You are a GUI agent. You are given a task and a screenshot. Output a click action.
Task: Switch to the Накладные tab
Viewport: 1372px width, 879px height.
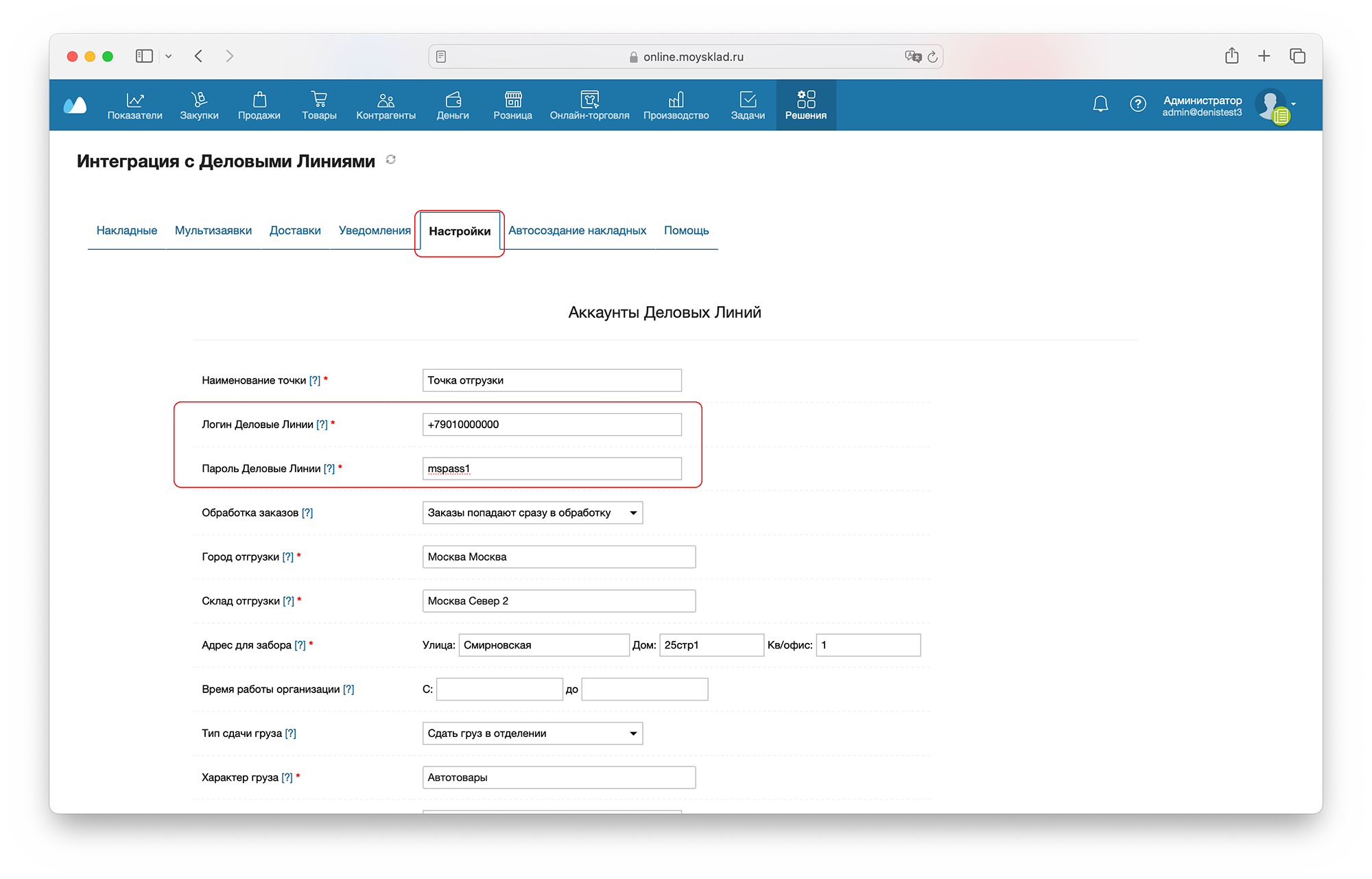[x=127, y=231]
